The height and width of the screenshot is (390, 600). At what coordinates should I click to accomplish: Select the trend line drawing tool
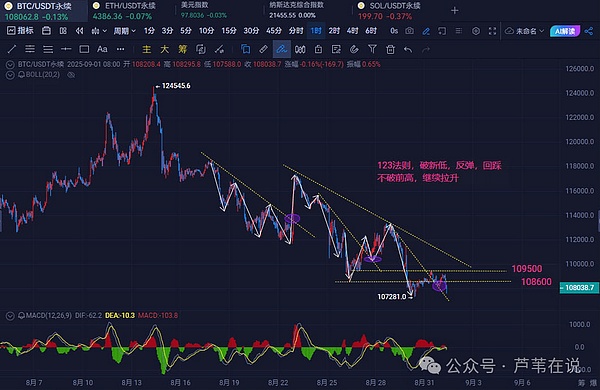pos(12,49)
